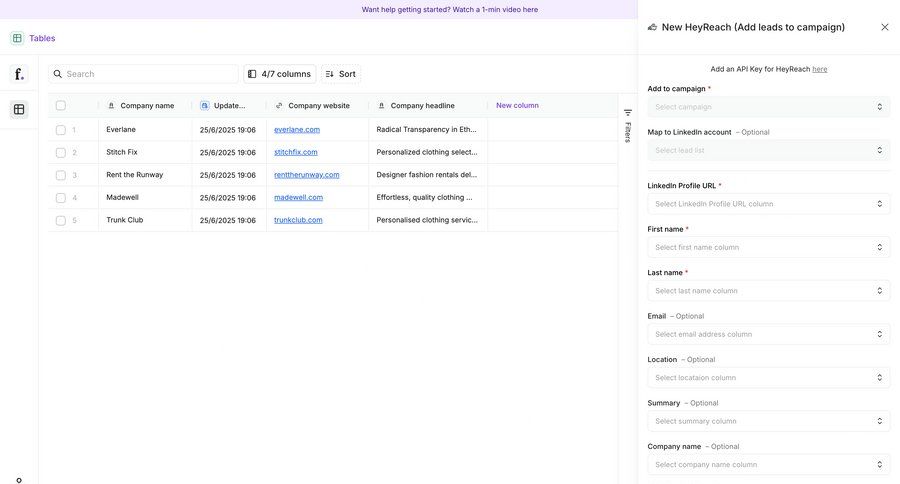The width and height of the screenshot is (900, 484).
Task: Click the Company headline column header
Action: click(428, 106)
